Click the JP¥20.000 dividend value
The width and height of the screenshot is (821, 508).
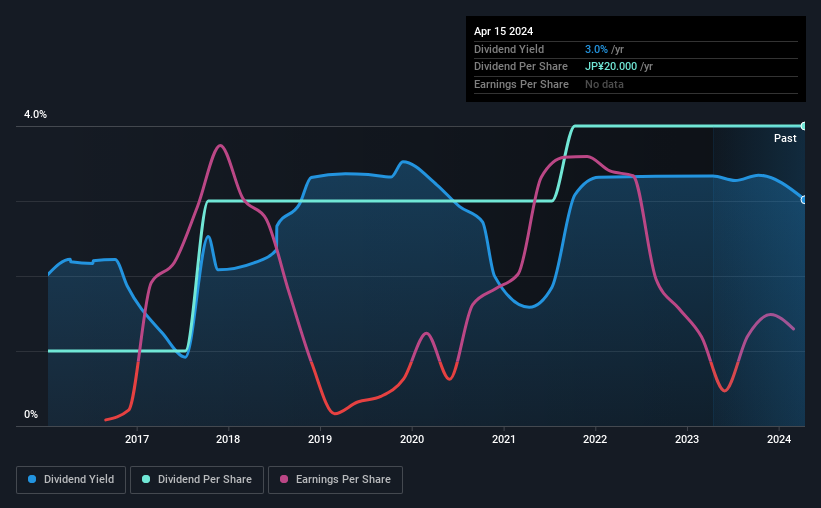click(x=611, y=67)
